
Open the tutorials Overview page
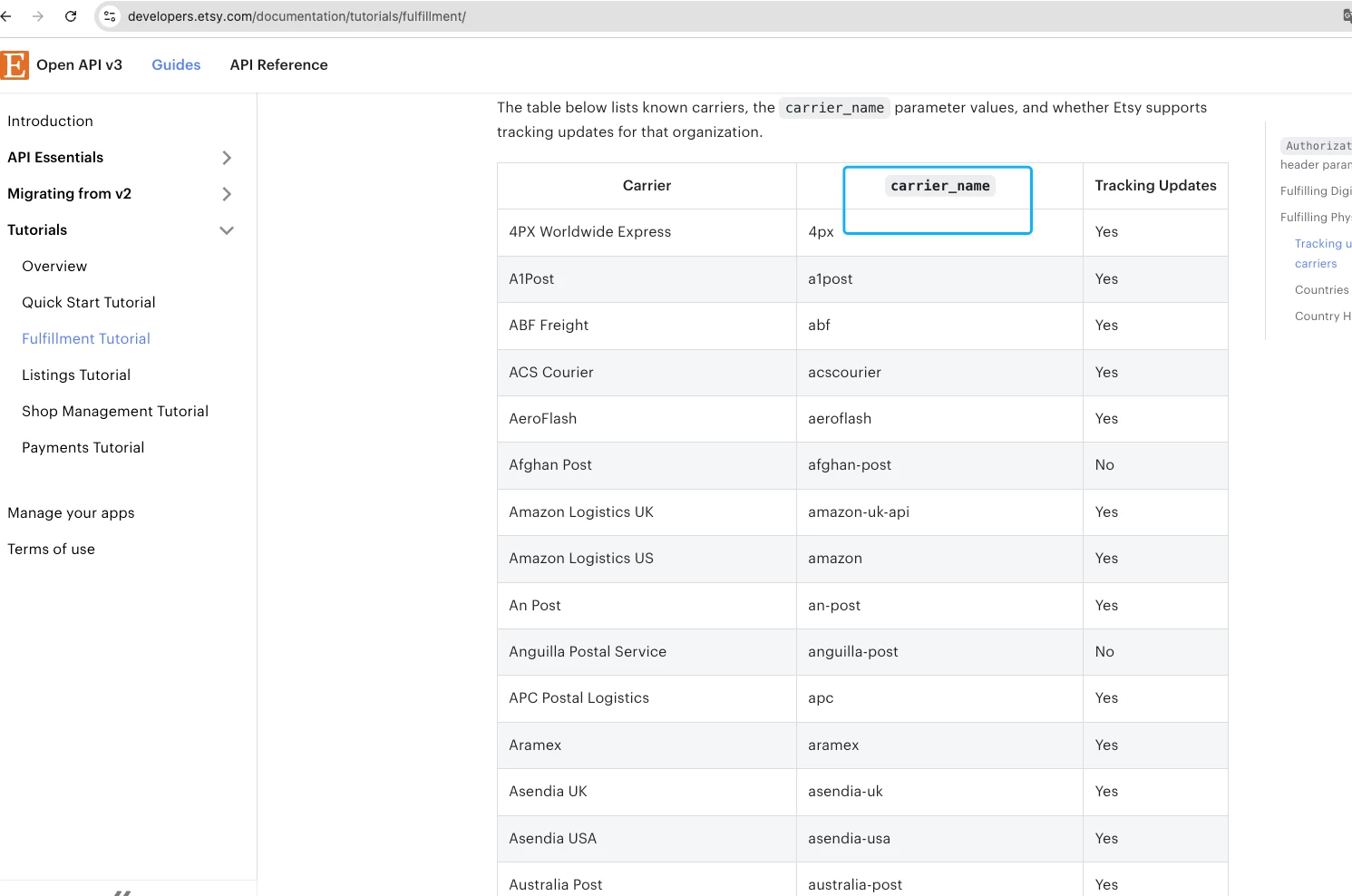click(54, 267)
